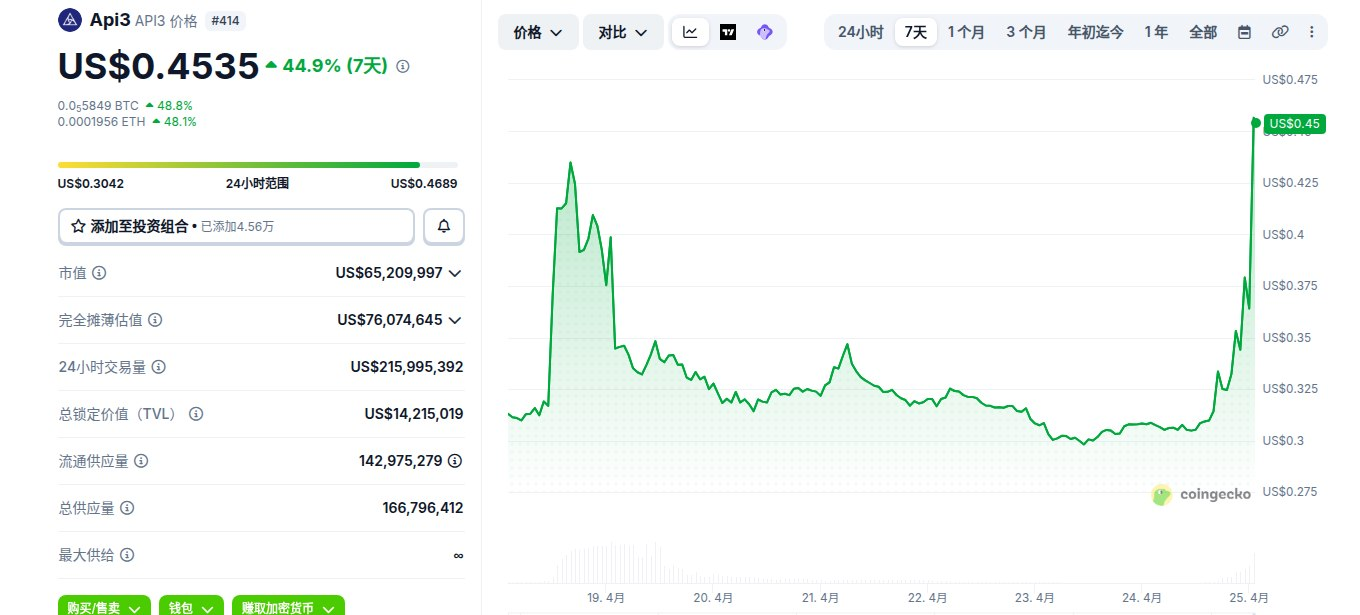Expand the 市值 value chevron
This screenshot has height=615, width=1360.
pyautogui.click(x=455, y=273)
